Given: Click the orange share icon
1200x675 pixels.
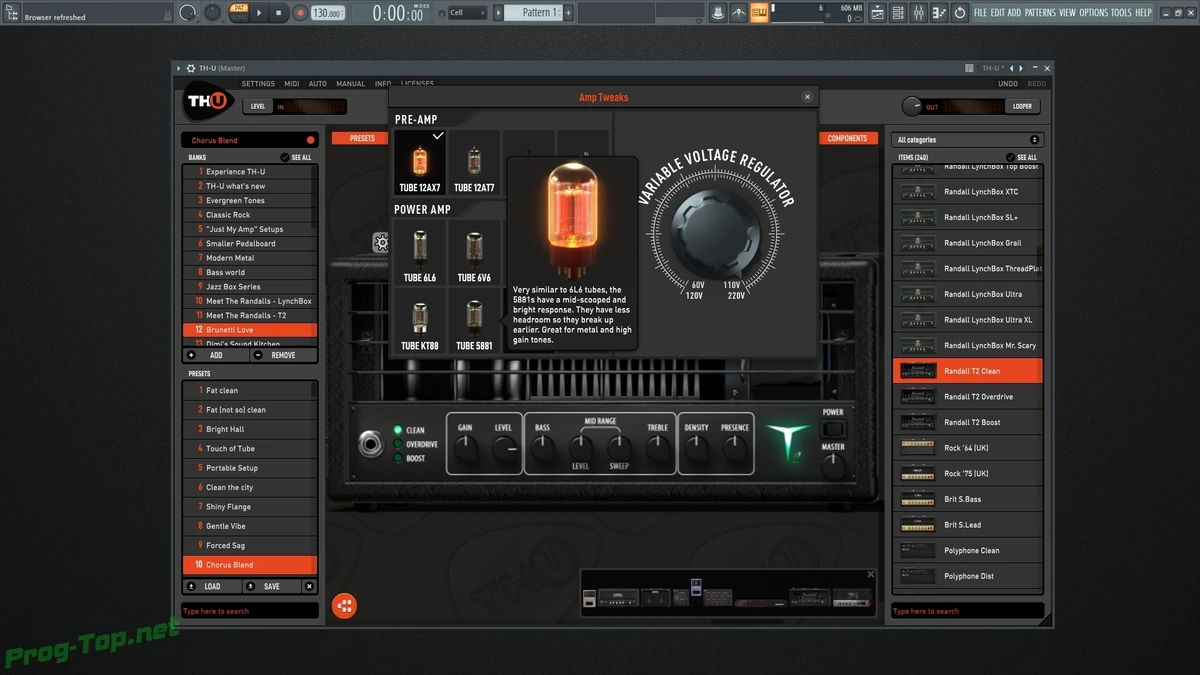Looking at the screenshot, I should [x=344, y=605].
